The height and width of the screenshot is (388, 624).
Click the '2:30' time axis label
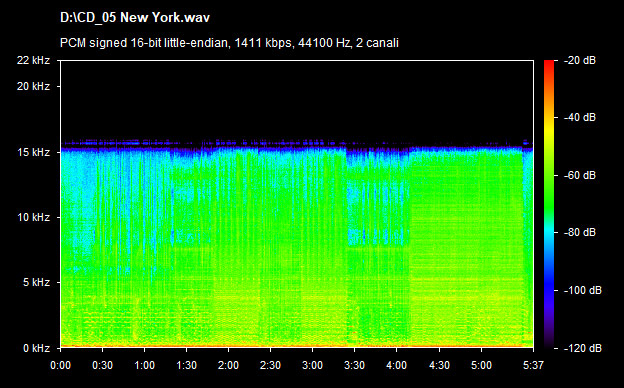click(270, 365)
